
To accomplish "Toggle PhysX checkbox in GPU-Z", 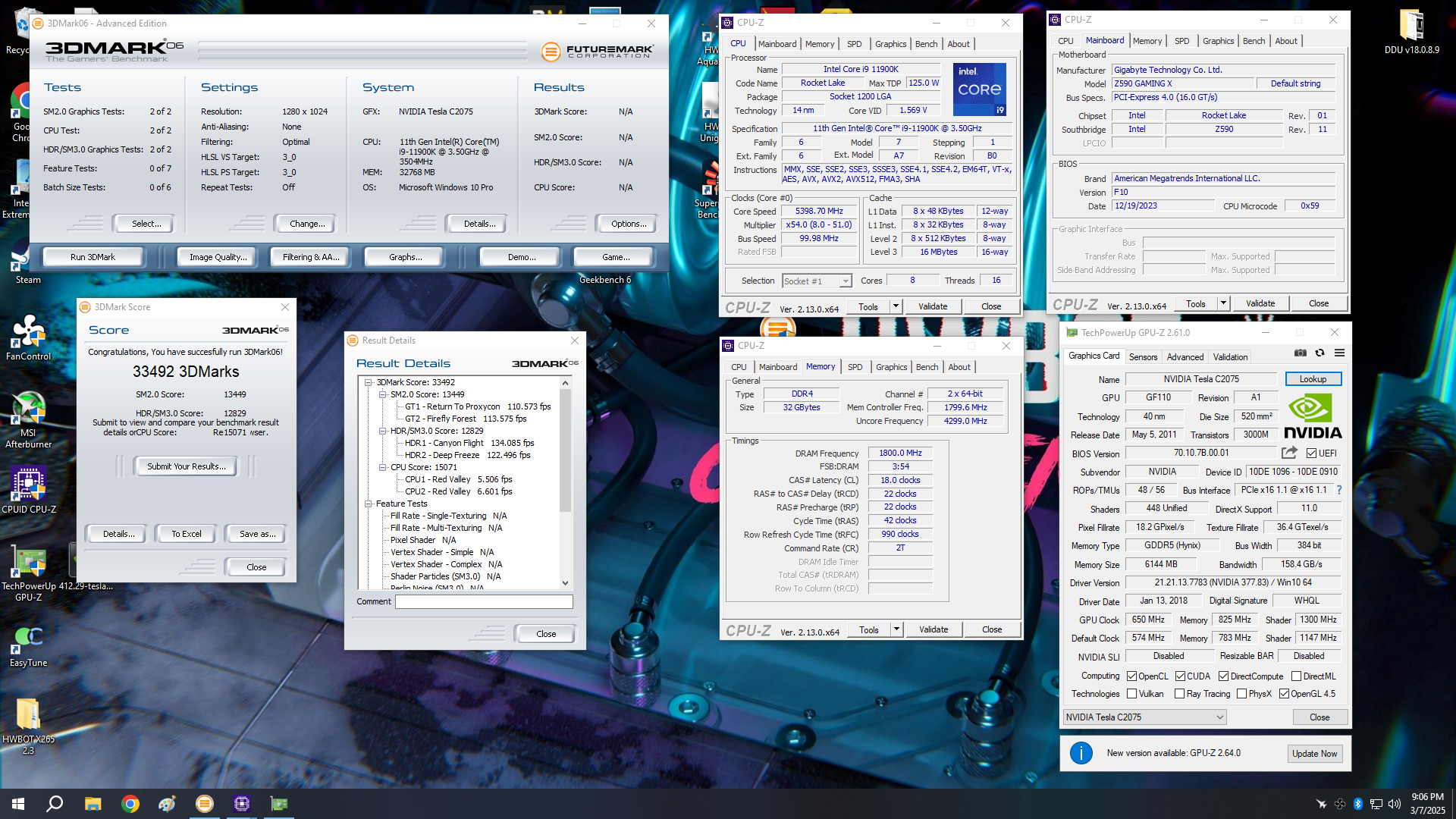I will pyautogui.click(x=1241, y=694).
